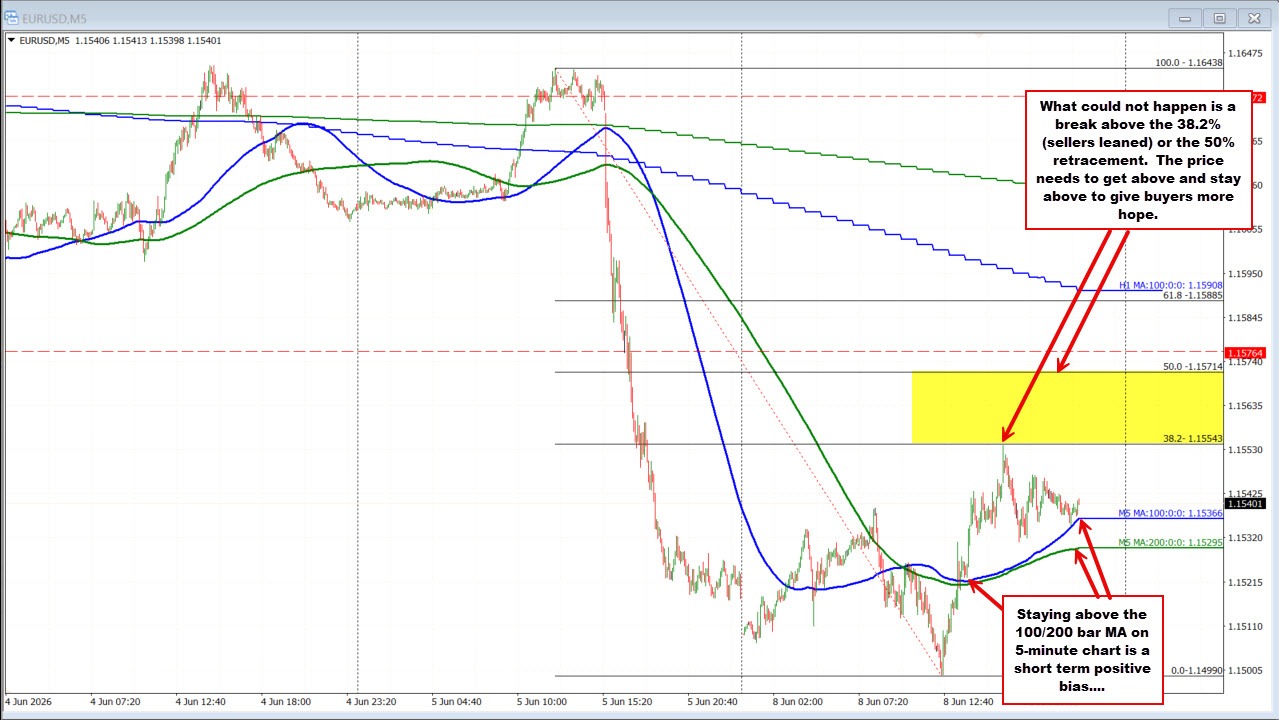The height and width of the screenshot is (720, 1279).
Task: Click the 1.15110 price scale value
Action: [1246, 626]
